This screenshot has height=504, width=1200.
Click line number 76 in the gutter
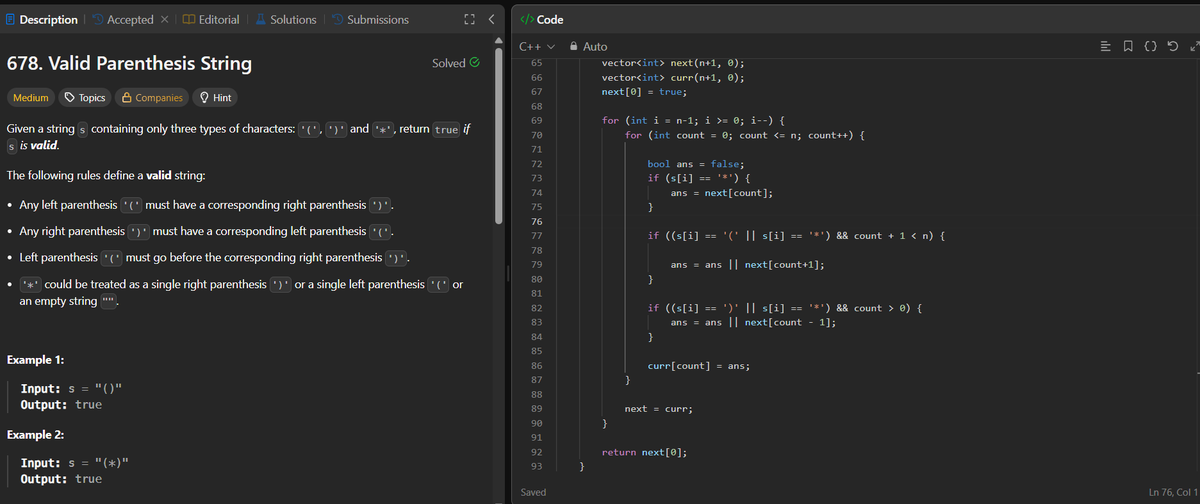click(535, 221)
